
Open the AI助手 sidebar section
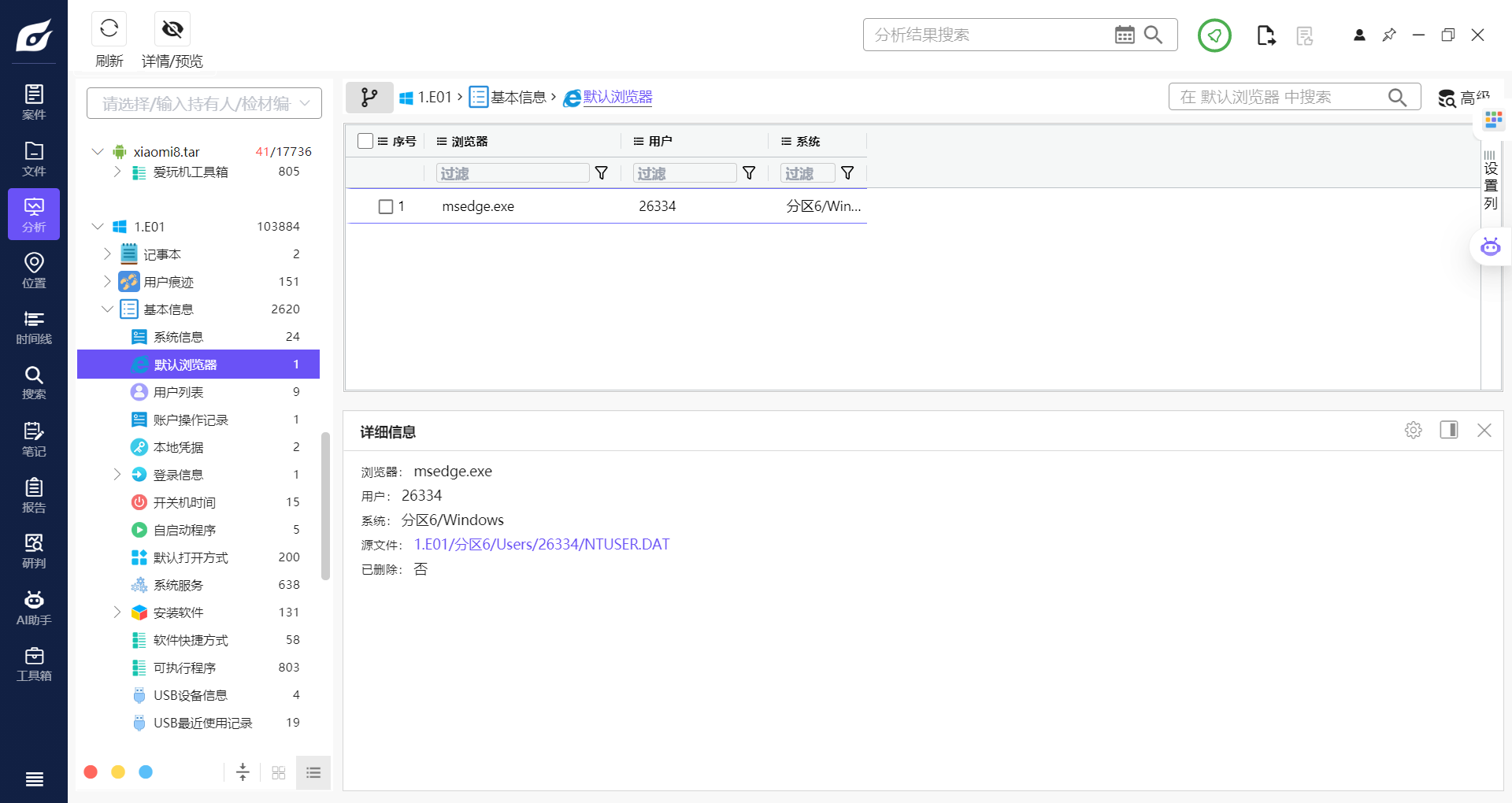(x=34, y=608)
